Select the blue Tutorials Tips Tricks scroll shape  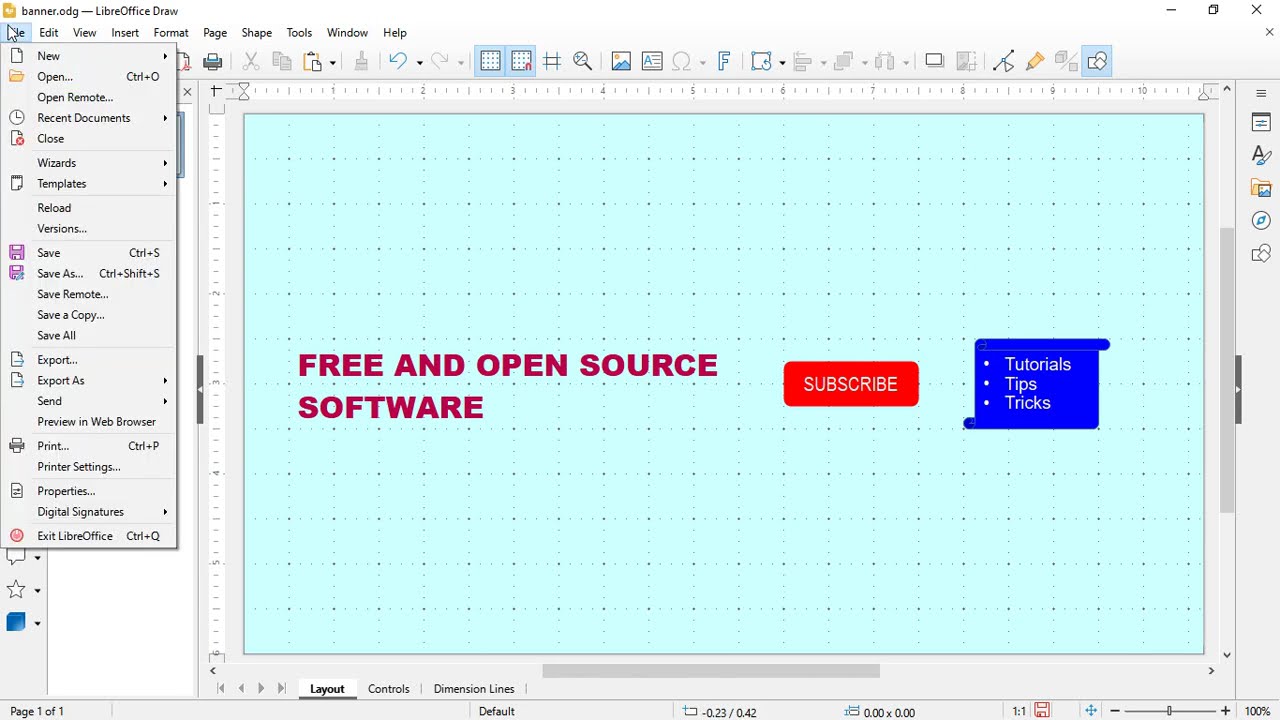pos(1036,384)
